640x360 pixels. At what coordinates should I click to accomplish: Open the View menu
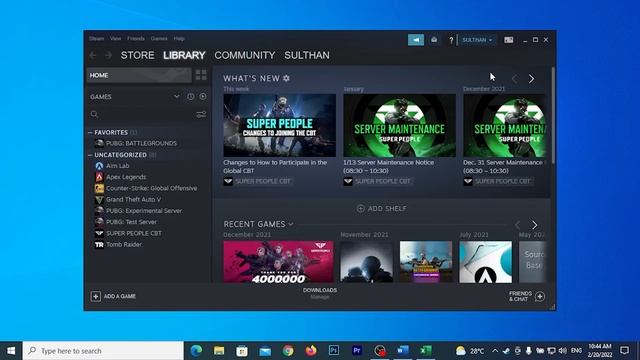116,38
